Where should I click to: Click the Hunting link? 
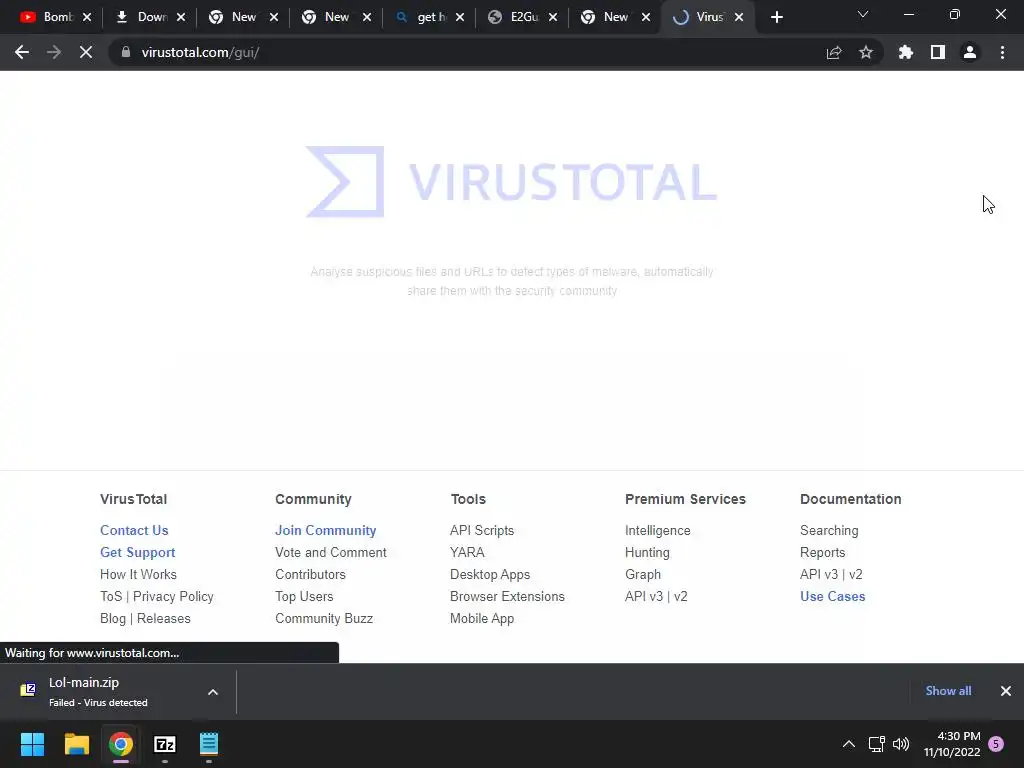(647, 552)
